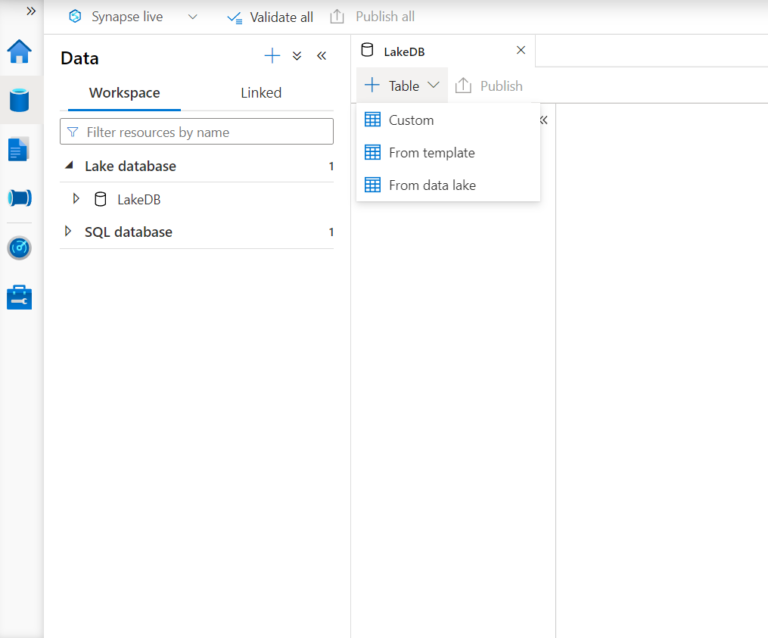Open the Manage hub toolbox icon
Viewport: 768px width, 638px height.
(x=20, y=298)
